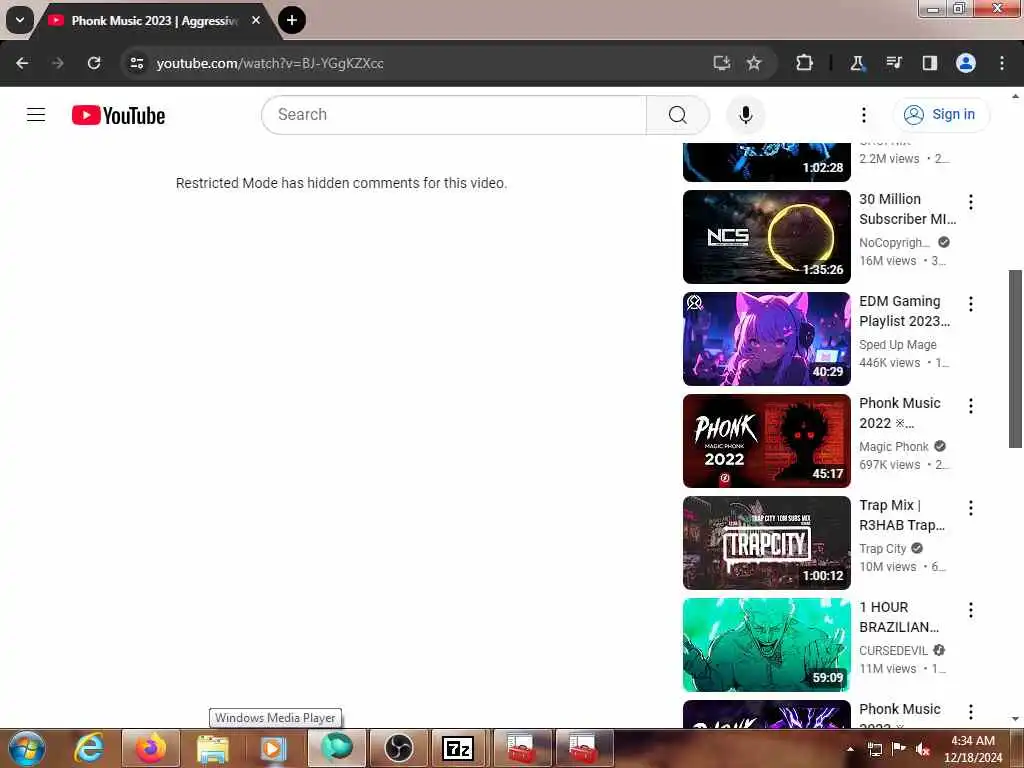Visit the CURSEDEVIL channel

click(x=893, y=650)
